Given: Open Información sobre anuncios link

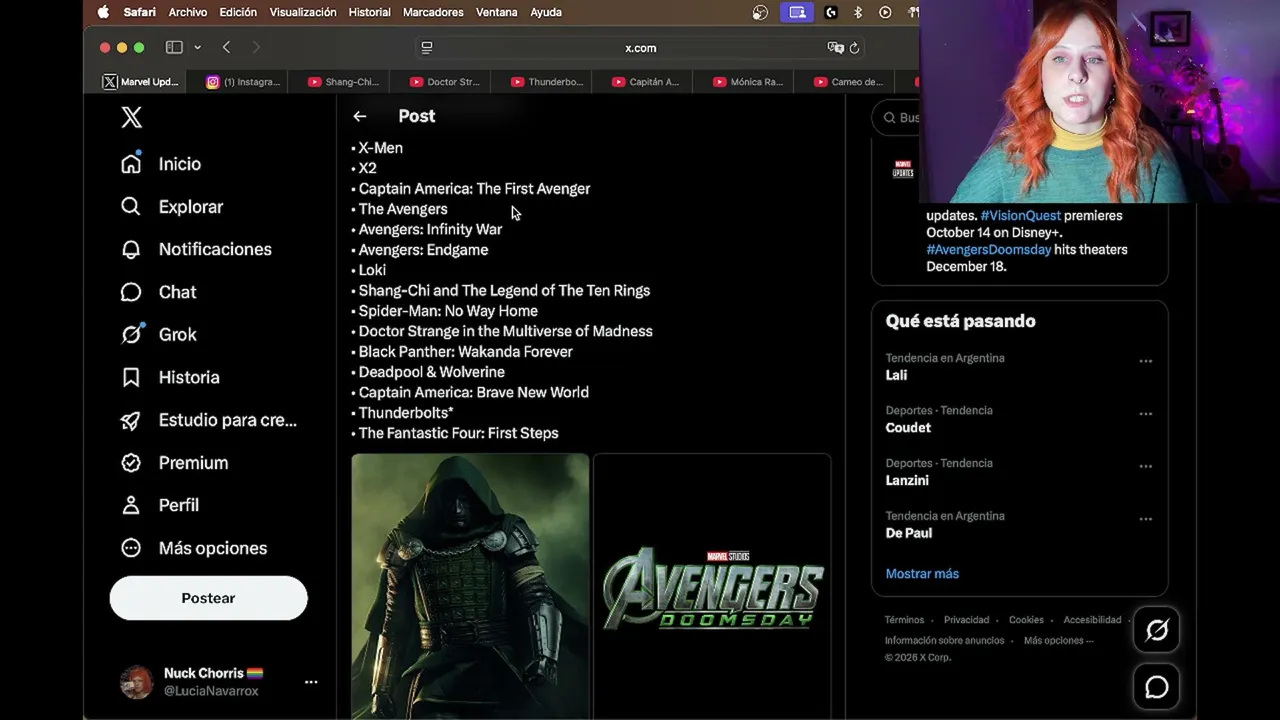Looking at the screenshot, I should pyautogui.click(x=944, y=640).
